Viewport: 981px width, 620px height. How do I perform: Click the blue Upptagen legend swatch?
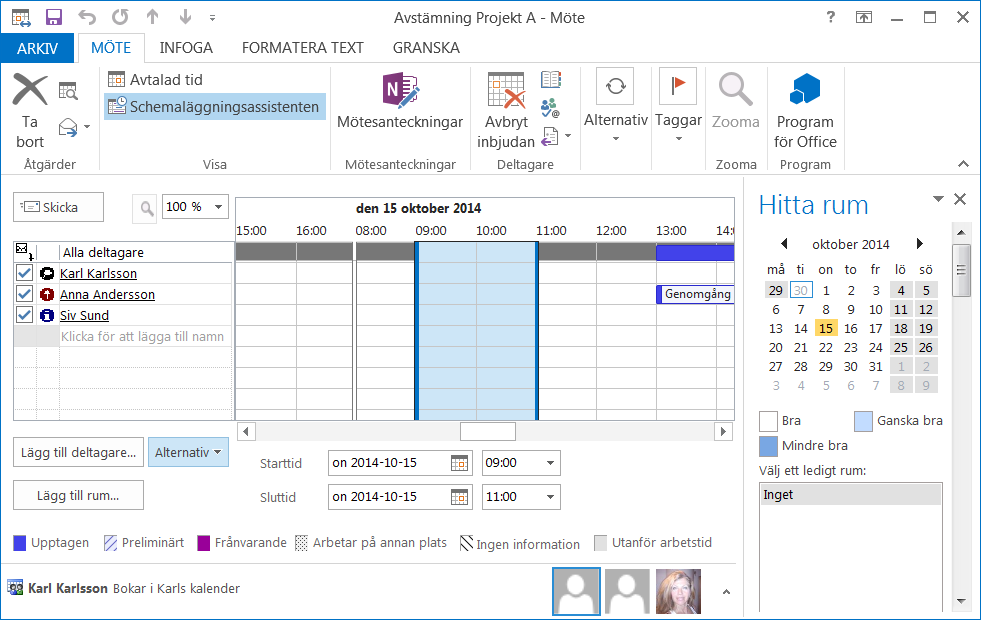coord(20,543)
